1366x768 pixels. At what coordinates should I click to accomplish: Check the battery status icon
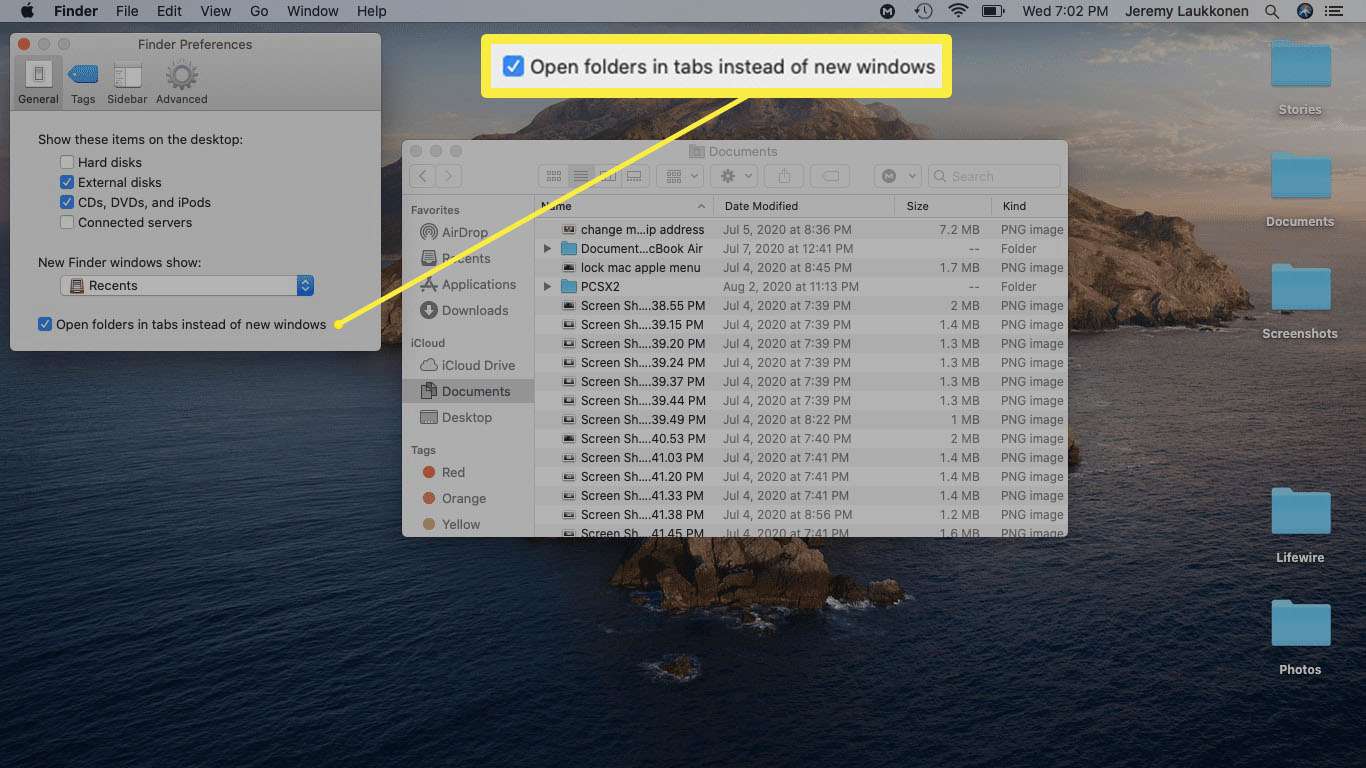(x=993, y=11)
